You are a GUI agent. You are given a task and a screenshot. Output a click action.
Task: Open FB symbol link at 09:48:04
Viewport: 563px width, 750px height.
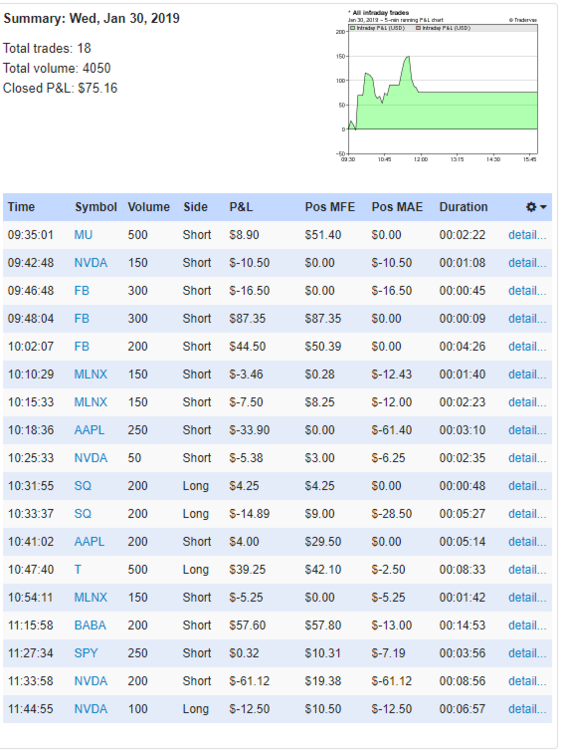point(82,319)
